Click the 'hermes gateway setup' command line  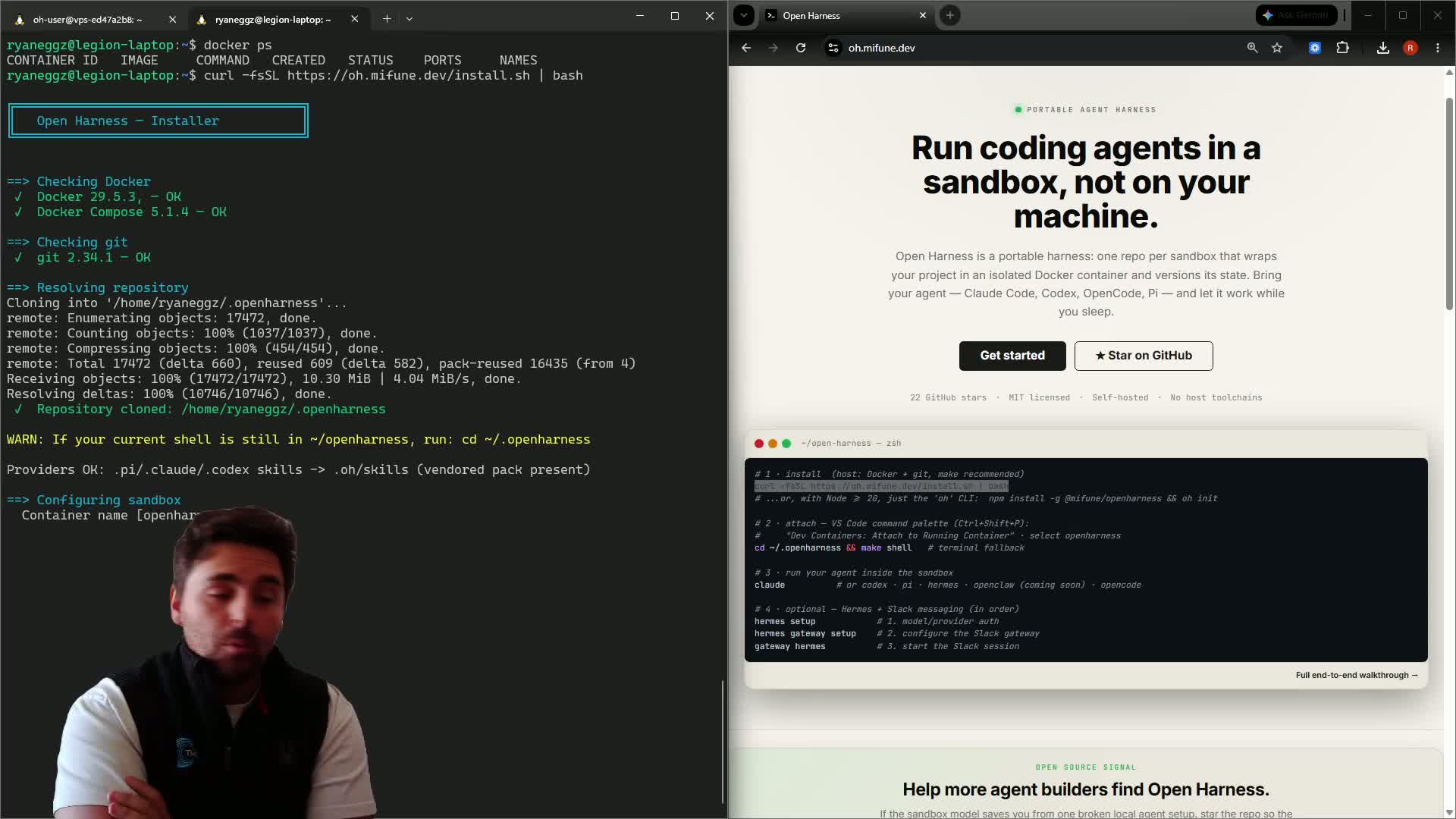[x=805, y=634]
